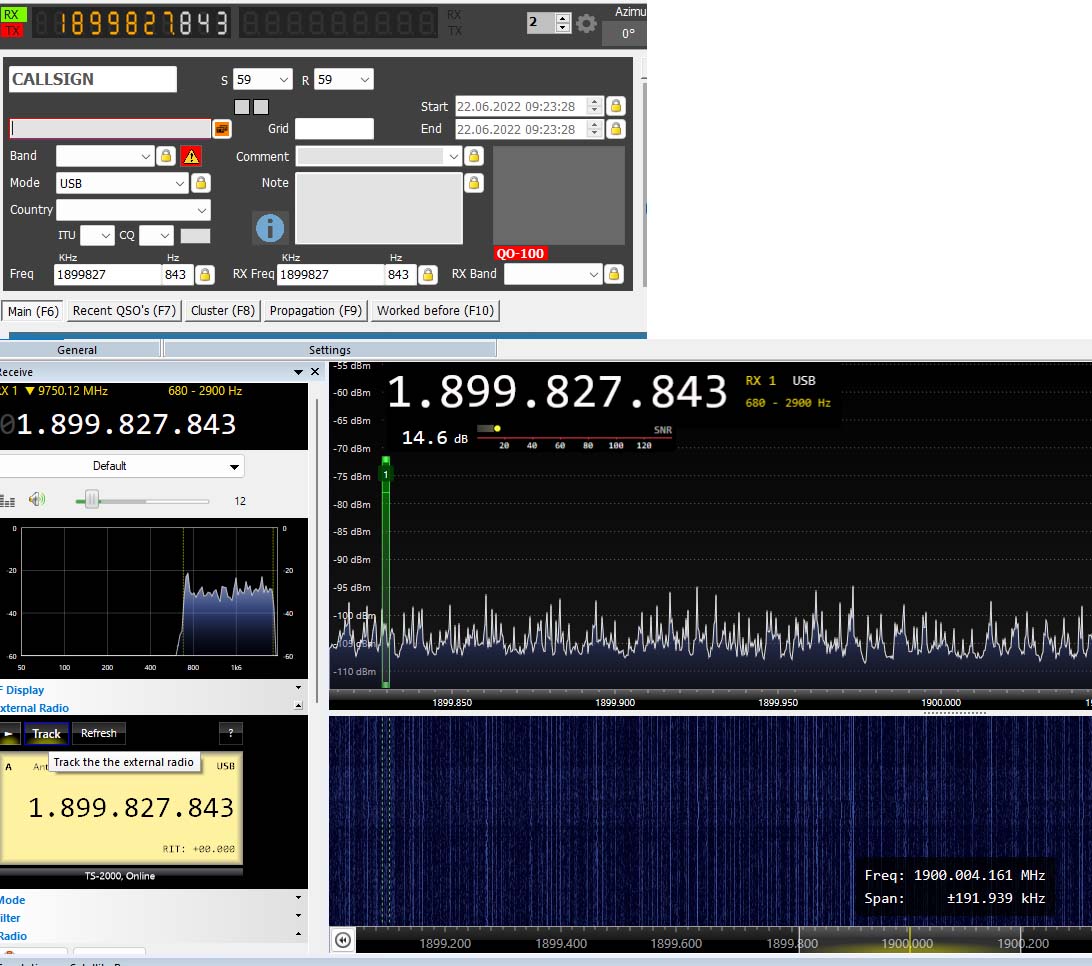Adjust the volume slider handle

point(92,499)
